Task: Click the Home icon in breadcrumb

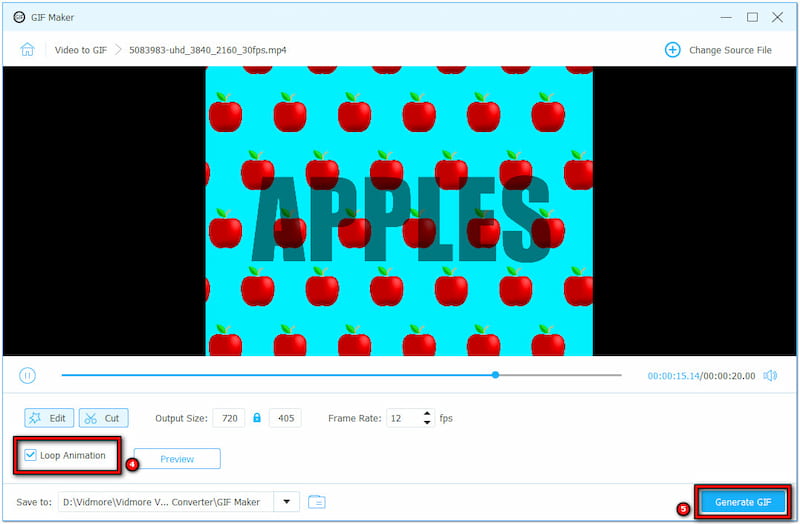Action: (27, 49)
